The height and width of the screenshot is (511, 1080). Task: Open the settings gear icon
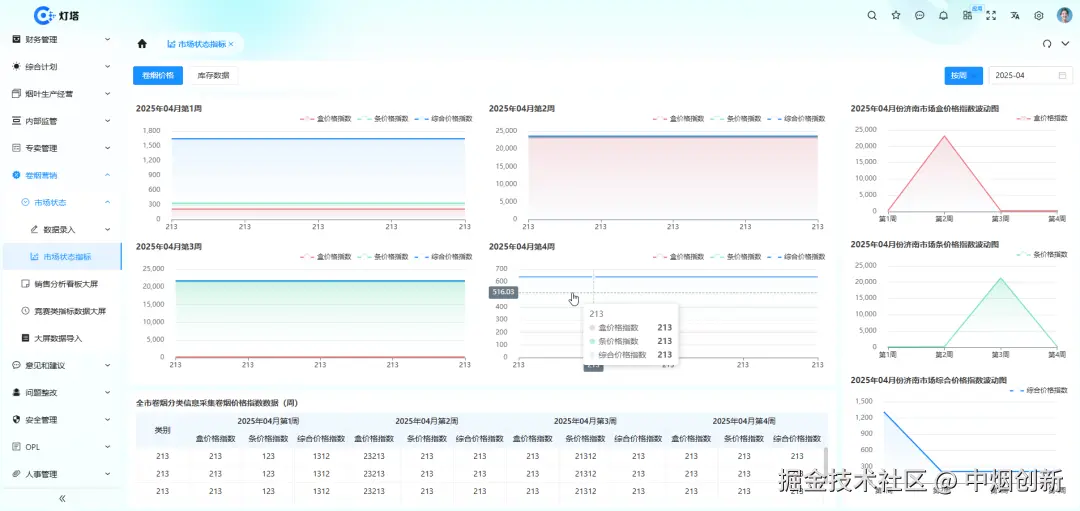tap(1039, 15)
